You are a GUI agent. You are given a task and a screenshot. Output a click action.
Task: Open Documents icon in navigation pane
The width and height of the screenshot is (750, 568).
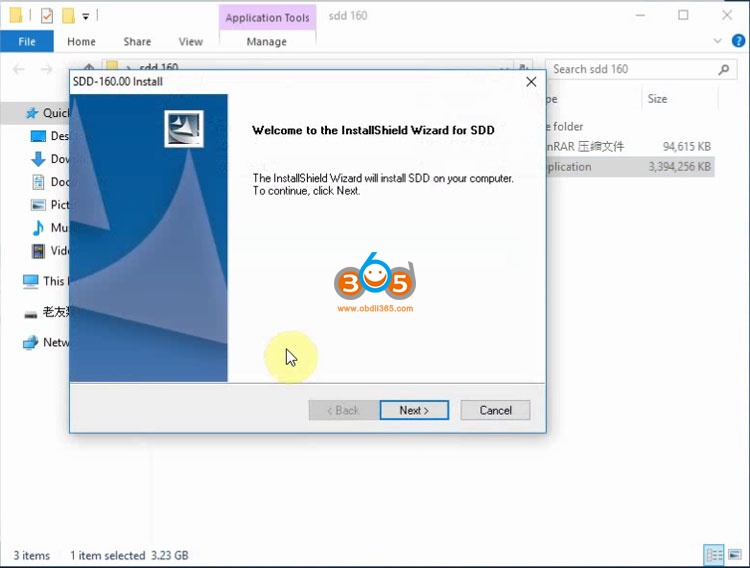(x=38, y=182)
